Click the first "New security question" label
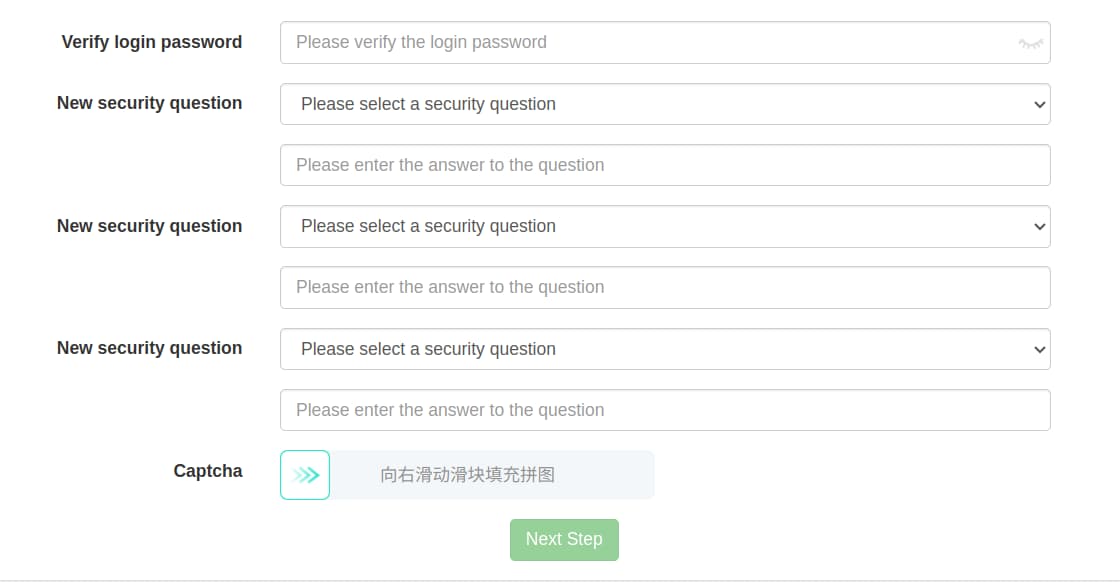Viewport: 1120px width, 582px height. [x=149, y=103]
